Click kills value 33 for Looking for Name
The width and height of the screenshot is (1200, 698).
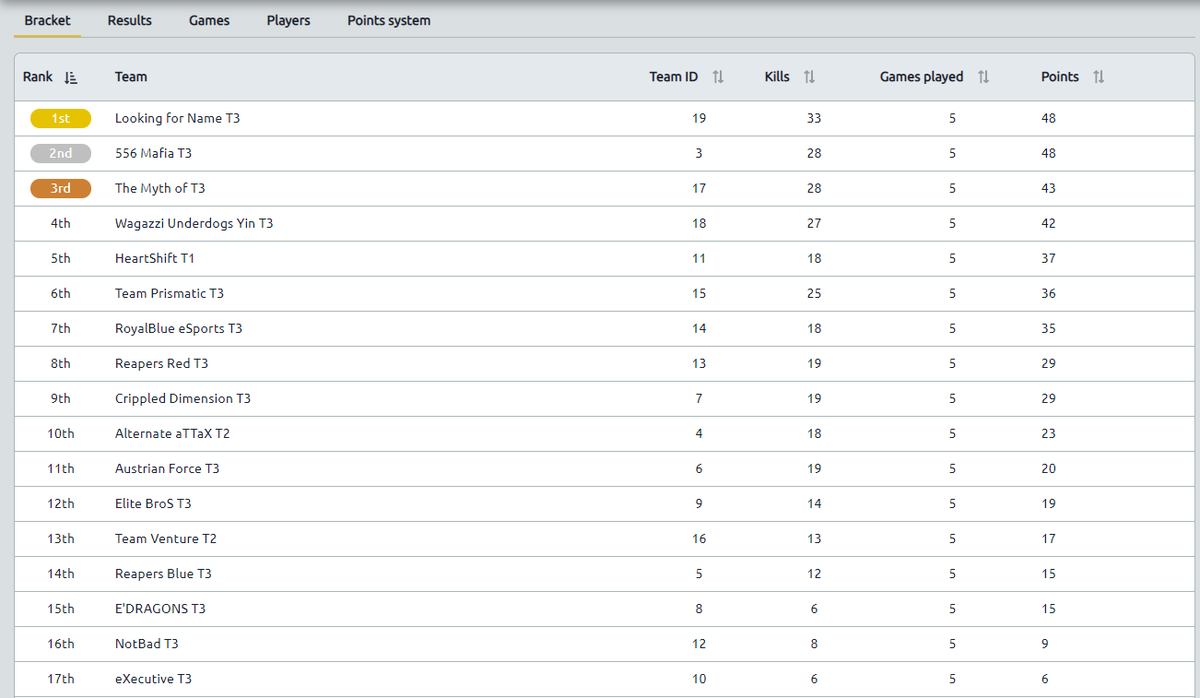click(x=814, y=118)
